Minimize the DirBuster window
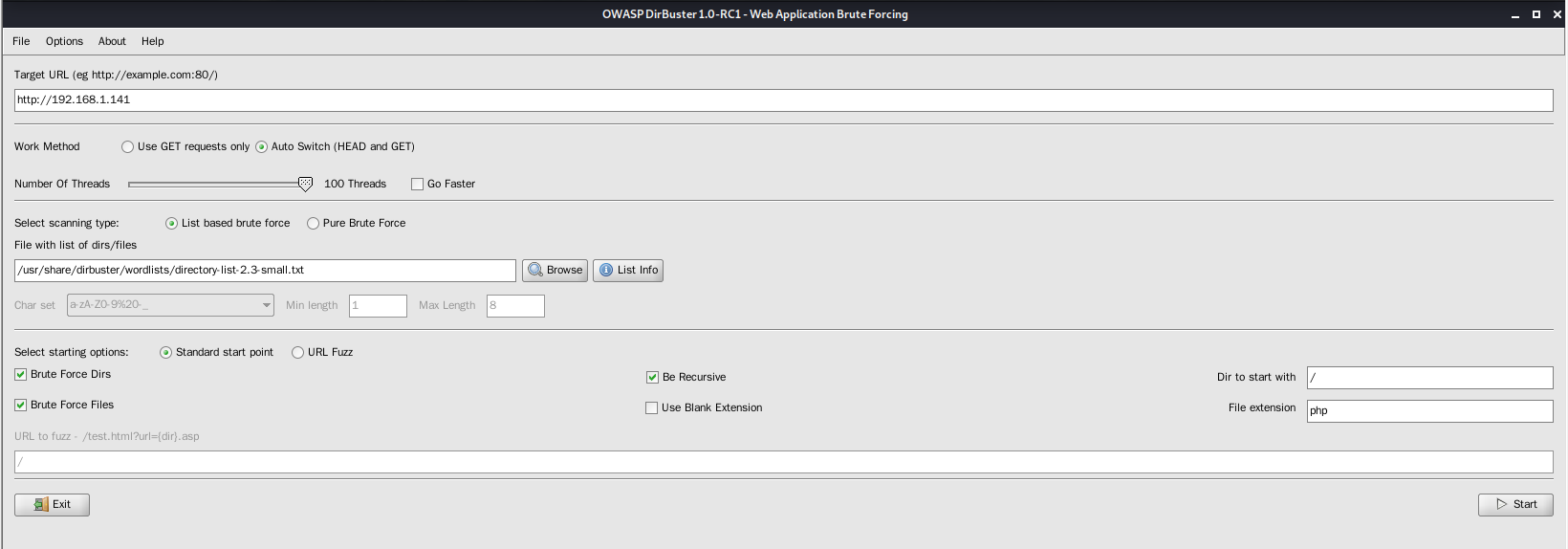Screen dimensions: 1568x549 coord(1515,14)
